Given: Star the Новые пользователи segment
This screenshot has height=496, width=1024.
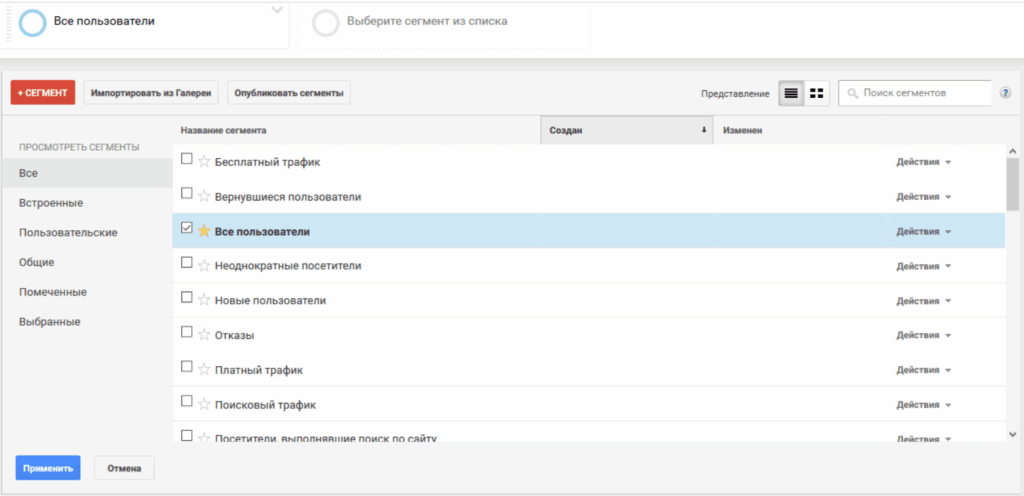Looking at the screenshot, I should [x=204, y=300].
